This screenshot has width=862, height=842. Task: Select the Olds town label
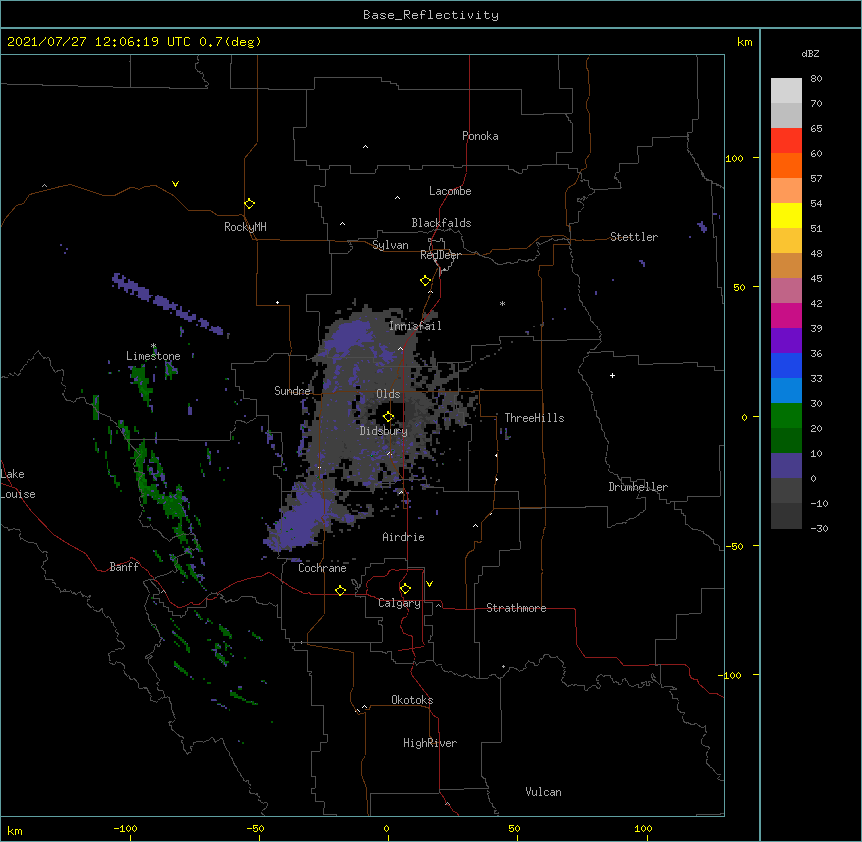point(388,394)
